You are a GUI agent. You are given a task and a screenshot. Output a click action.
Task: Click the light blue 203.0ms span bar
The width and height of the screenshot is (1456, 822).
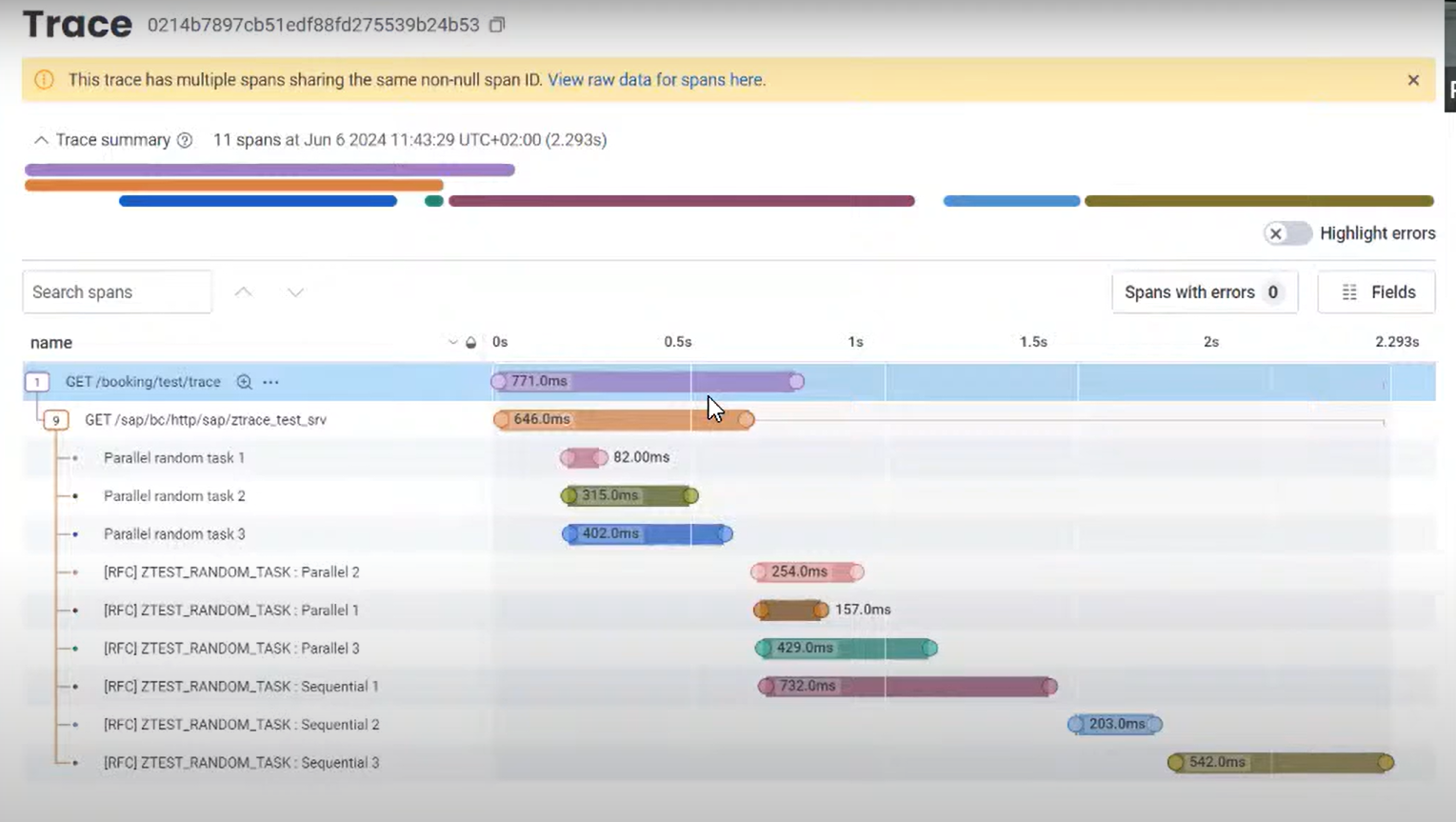(1115, 724)
